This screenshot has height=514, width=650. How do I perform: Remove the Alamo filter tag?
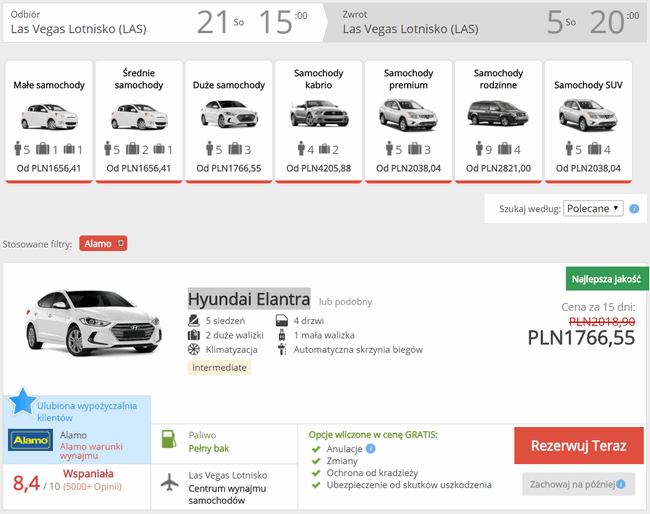point(120,243)
